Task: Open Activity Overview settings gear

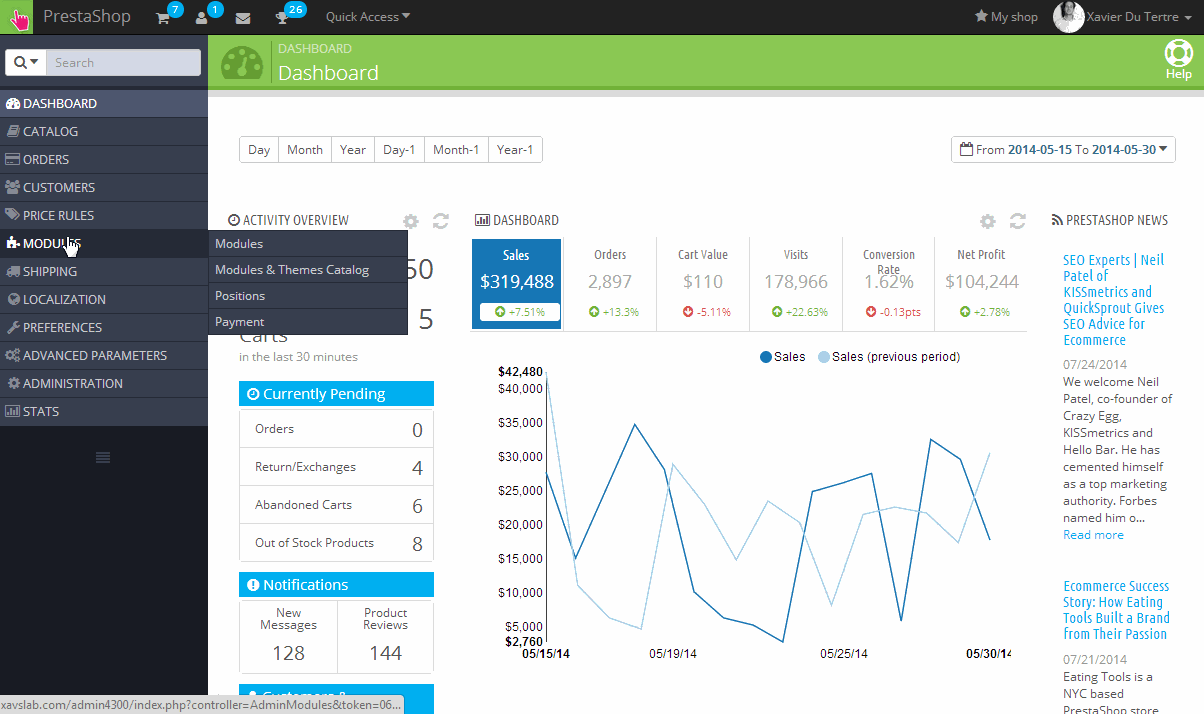Action: pos(410,221)
